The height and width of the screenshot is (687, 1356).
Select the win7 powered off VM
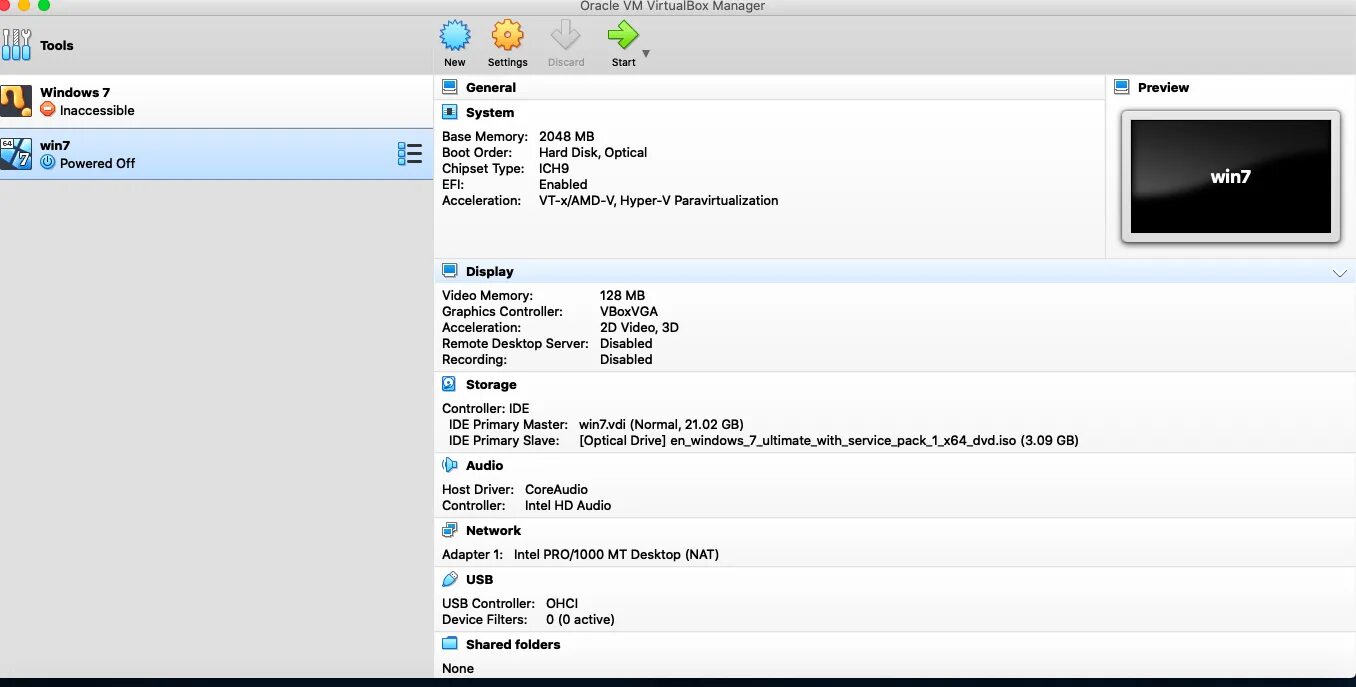pos(216,154)
